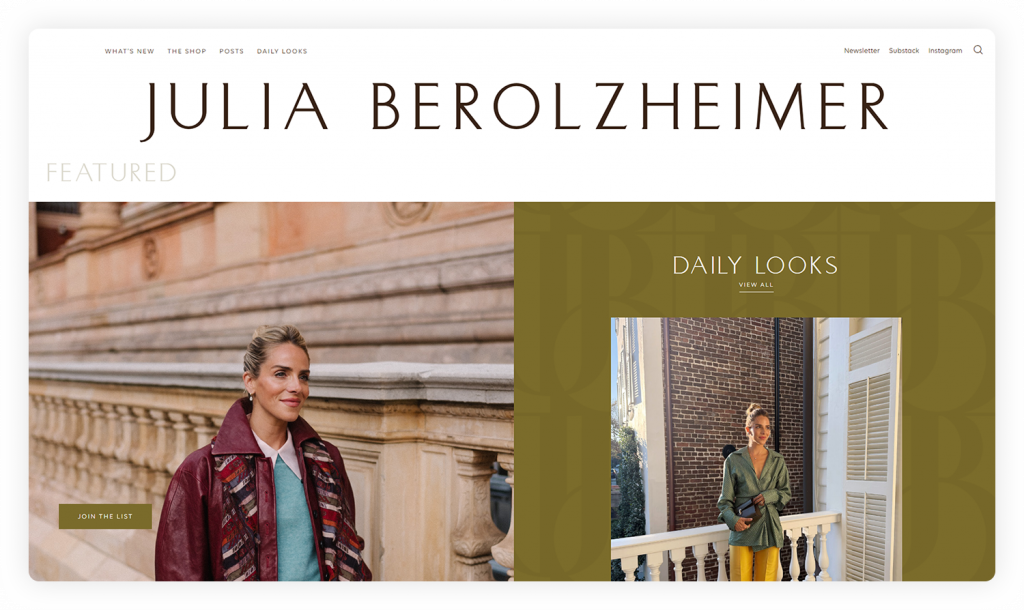
Task: Click the large Daily Looks heading
Action: pyautogui.click(x=755, y=265)
